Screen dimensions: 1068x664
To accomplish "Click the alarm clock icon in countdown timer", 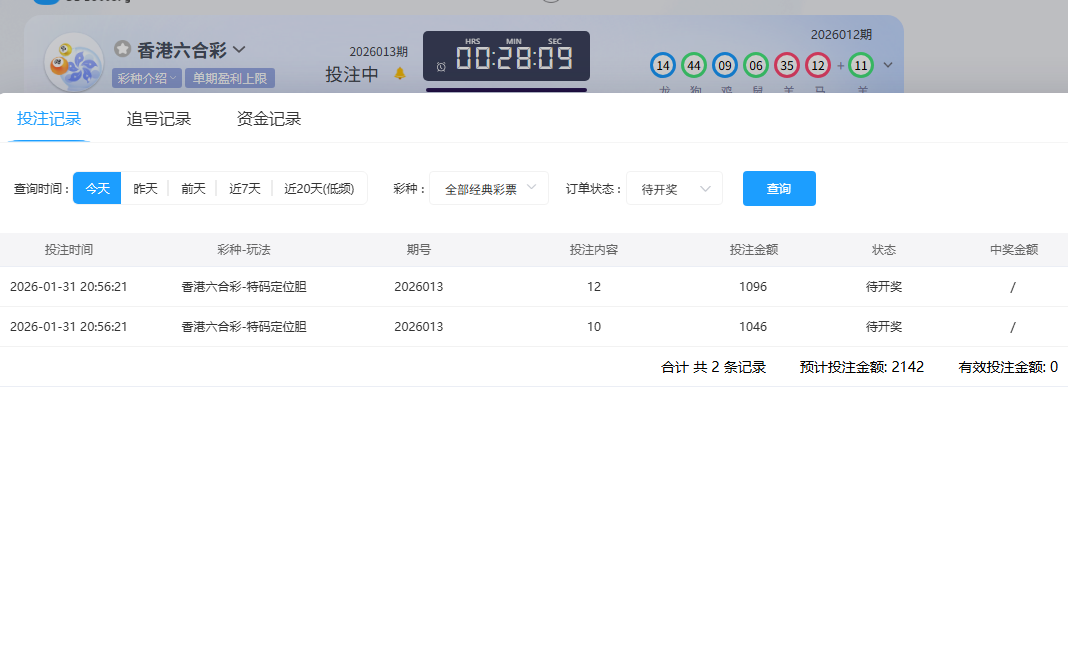I will (441, 67).
